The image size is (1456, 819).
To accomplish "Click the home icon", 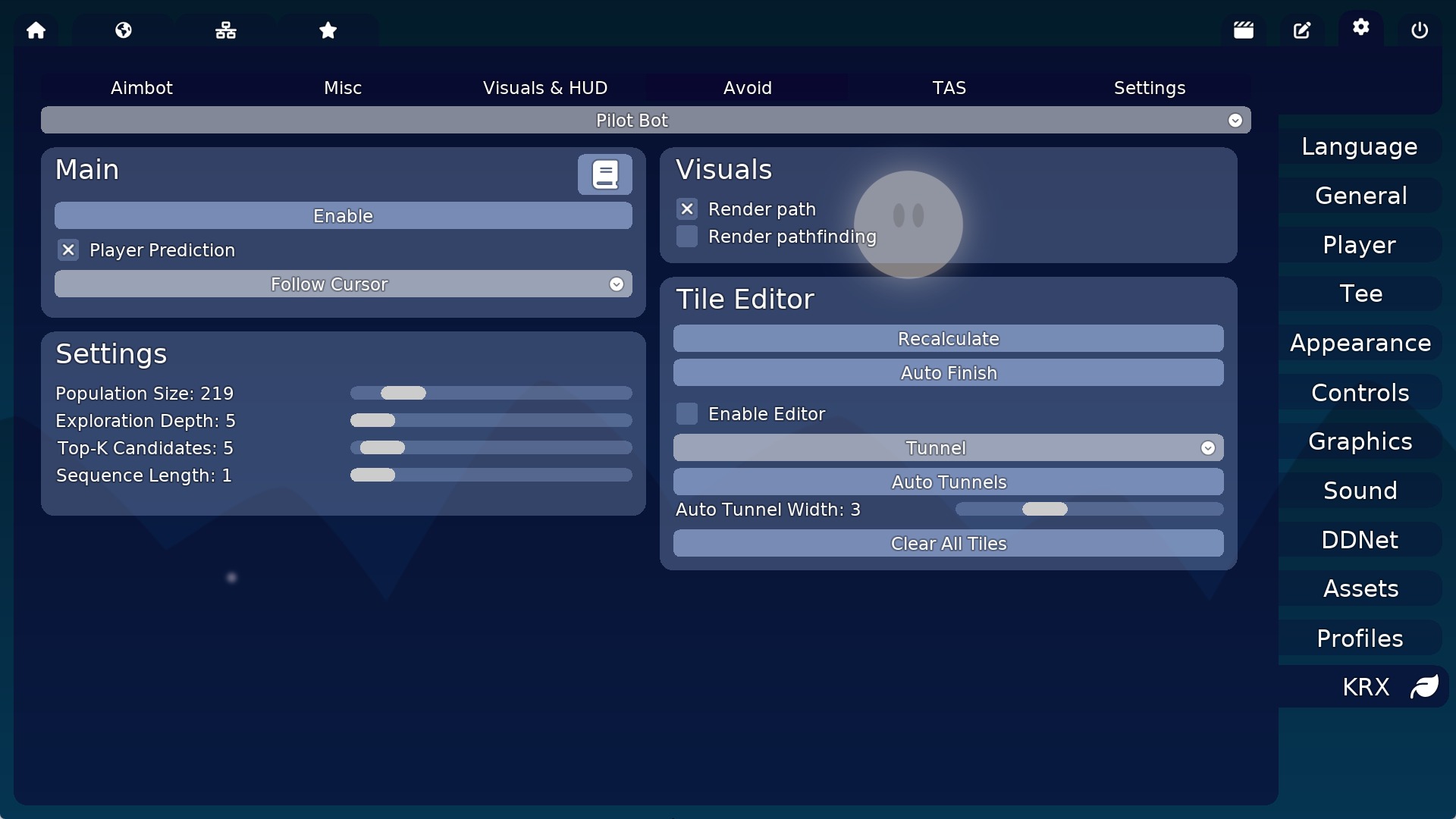I will pos(36,30).
